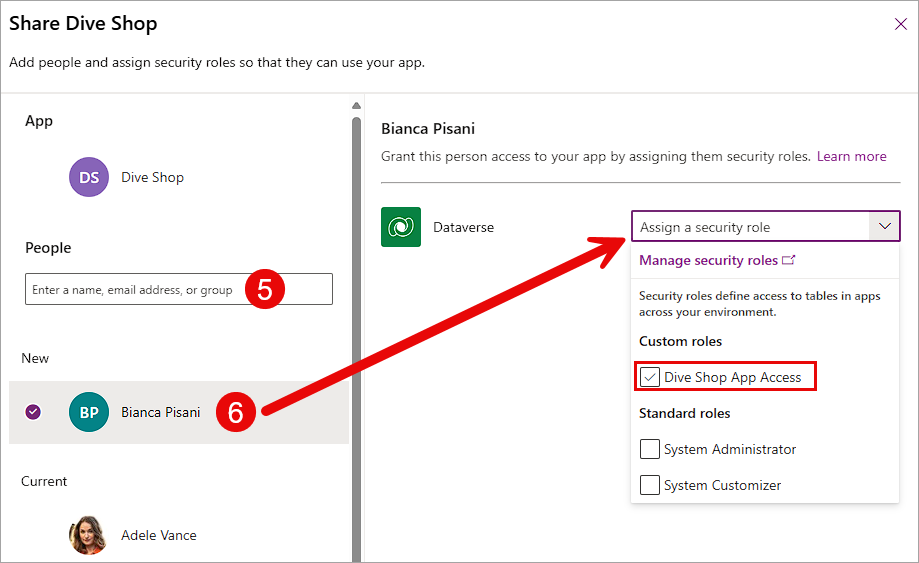Uncheck the Dive Shop App Access role

(x=649, y=377)
